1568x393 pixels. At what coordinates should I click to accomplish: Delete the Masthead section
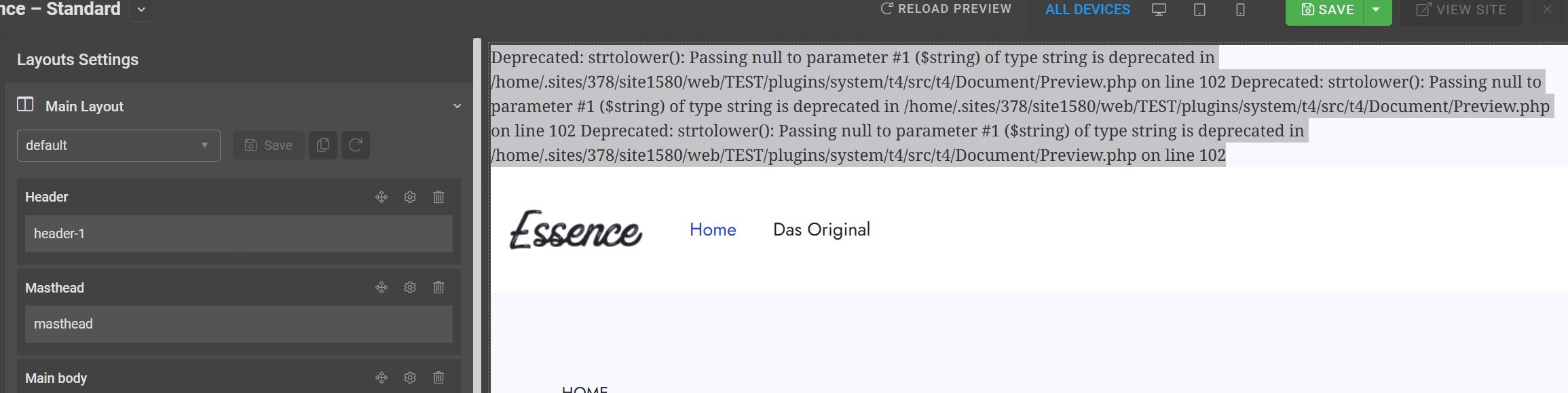click(438, 287)
